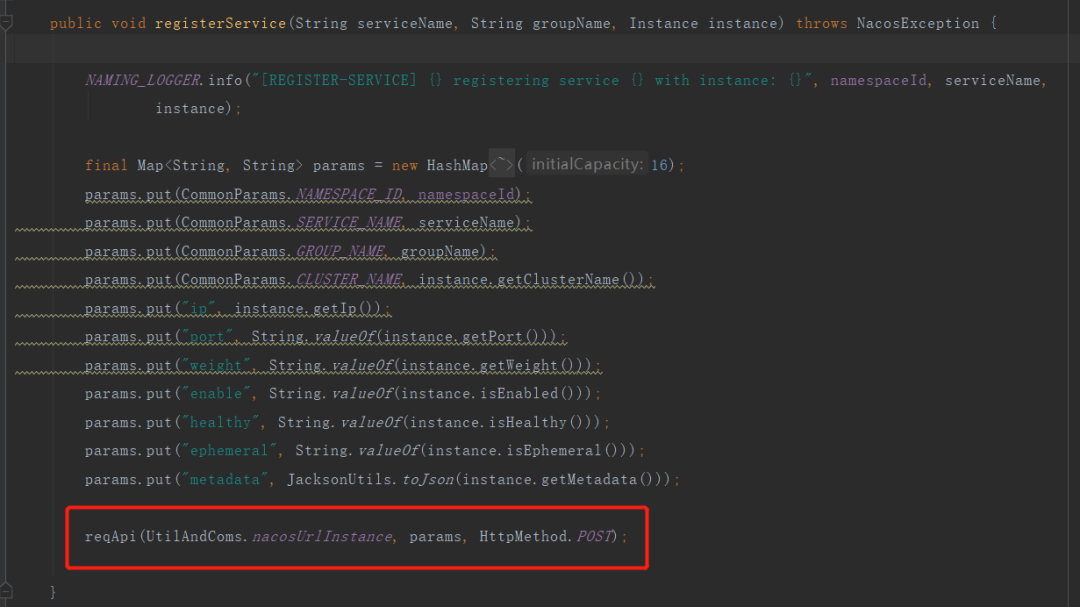Click the "healthy" string literal
The height and width of the screenshot is (607, 1080).
click(220, 422)
